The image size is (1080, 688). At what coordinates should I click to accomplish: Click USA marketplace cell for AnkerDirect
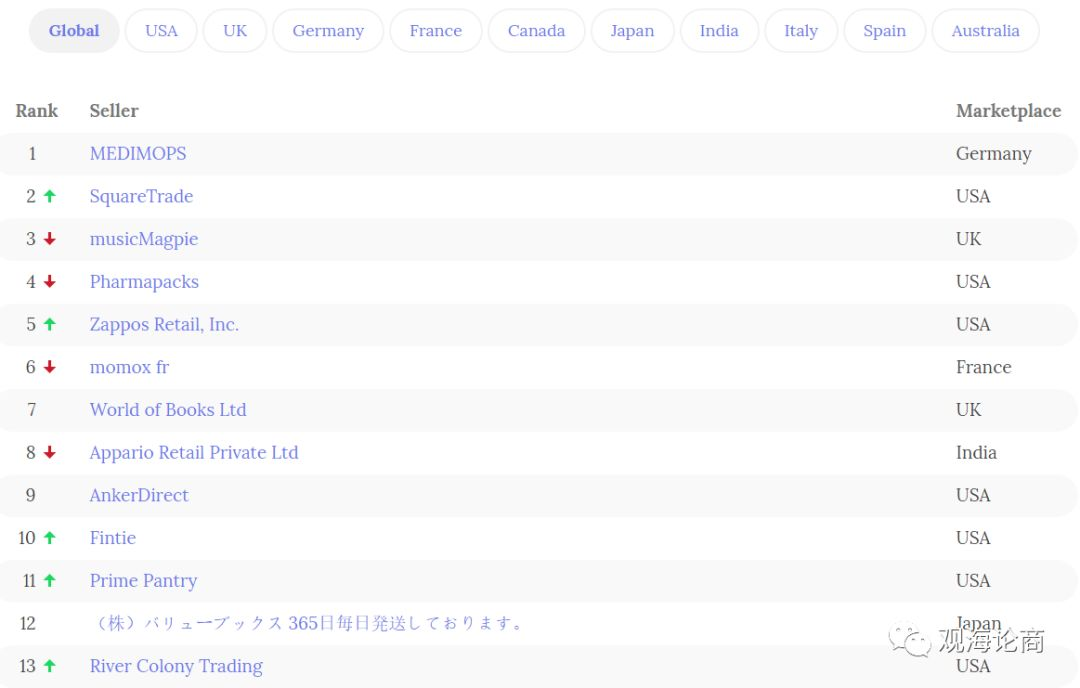pos(973,495)
